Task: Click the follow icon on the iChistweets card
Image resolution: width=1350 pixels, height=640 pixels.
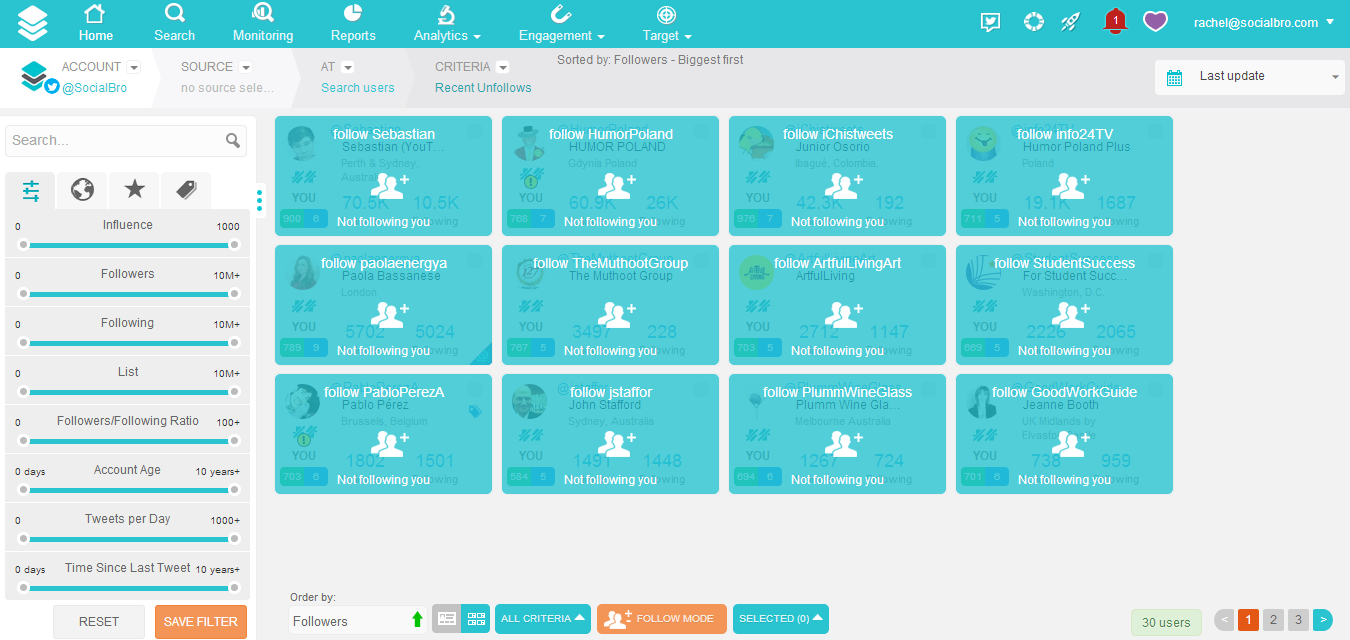Action: (844, 185)
